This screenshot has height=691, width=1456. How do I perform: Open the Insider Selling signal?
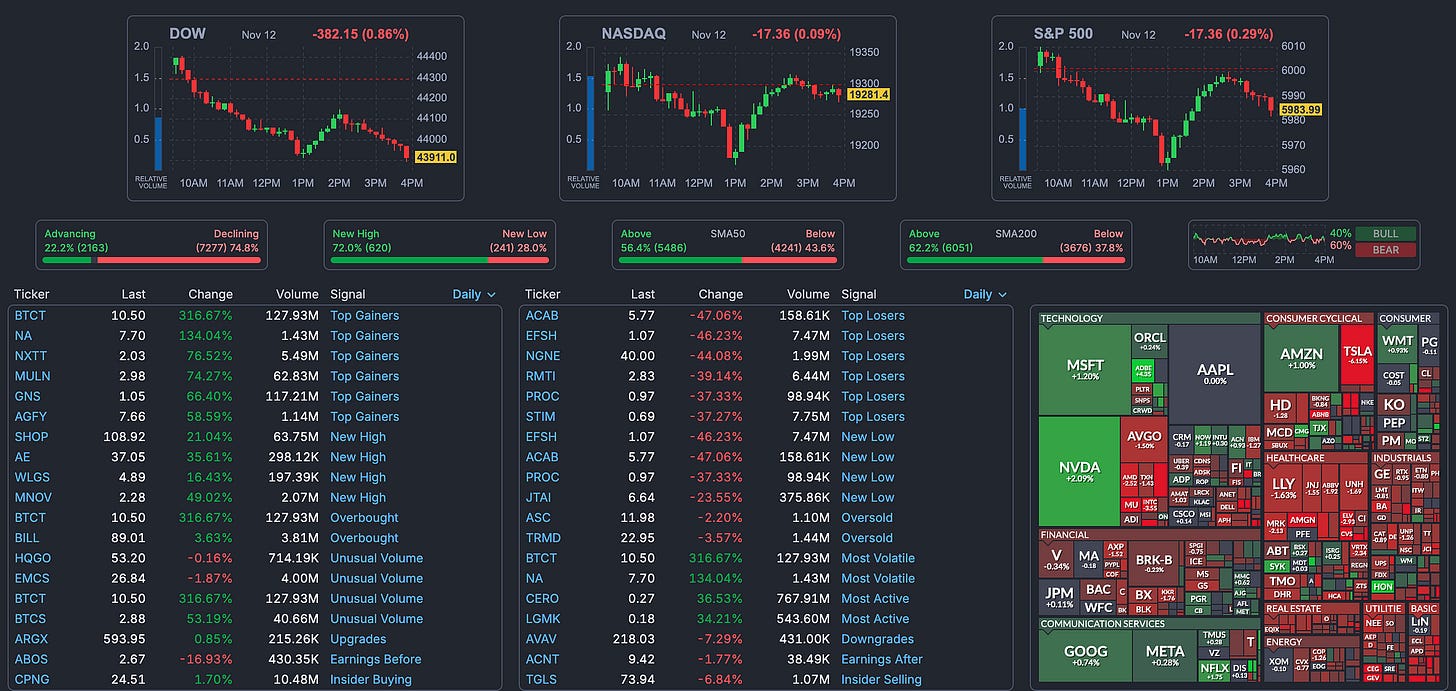[881, 679]
